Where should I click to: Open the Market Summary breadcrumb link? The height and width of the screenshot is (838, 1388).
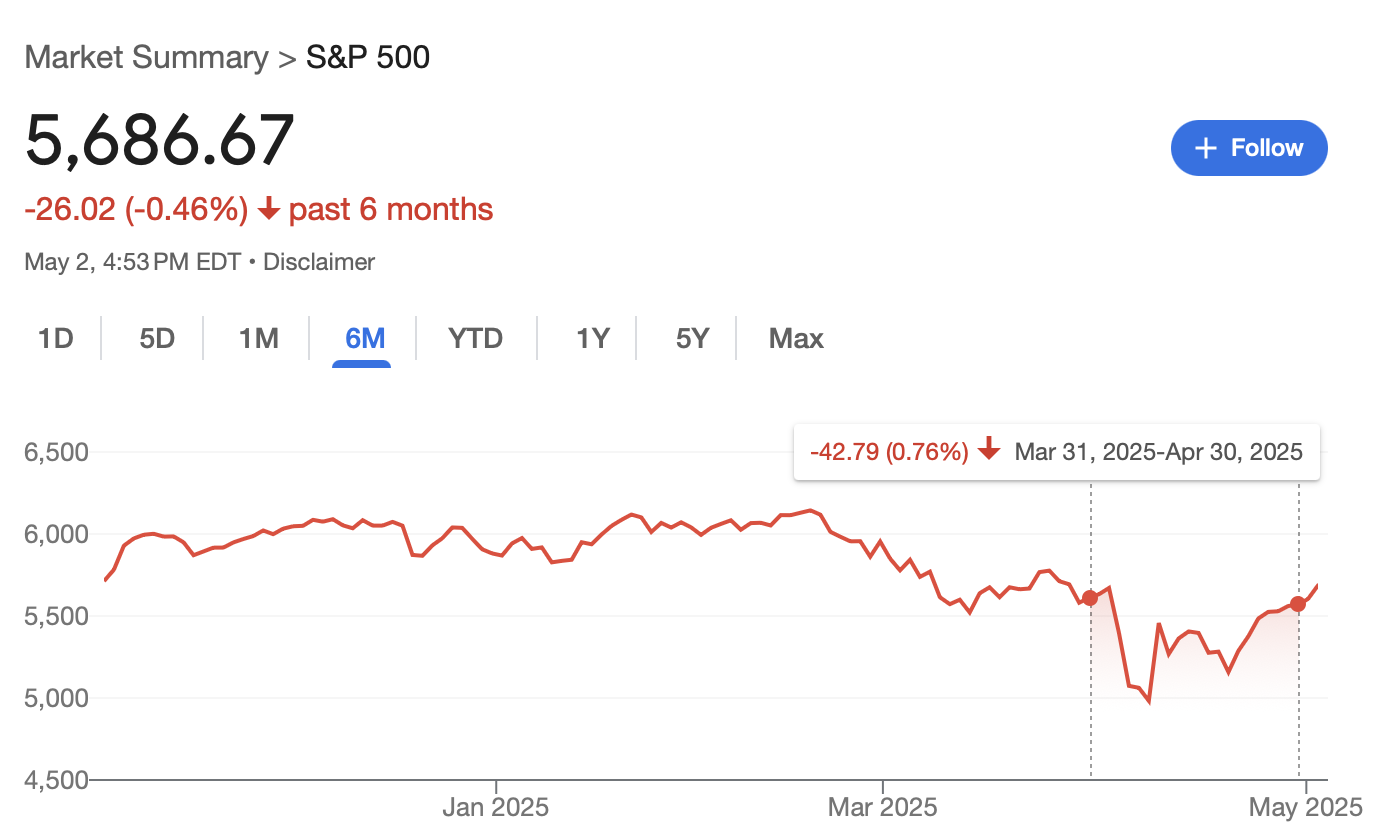pyautogui.click(x=146, y=57)
